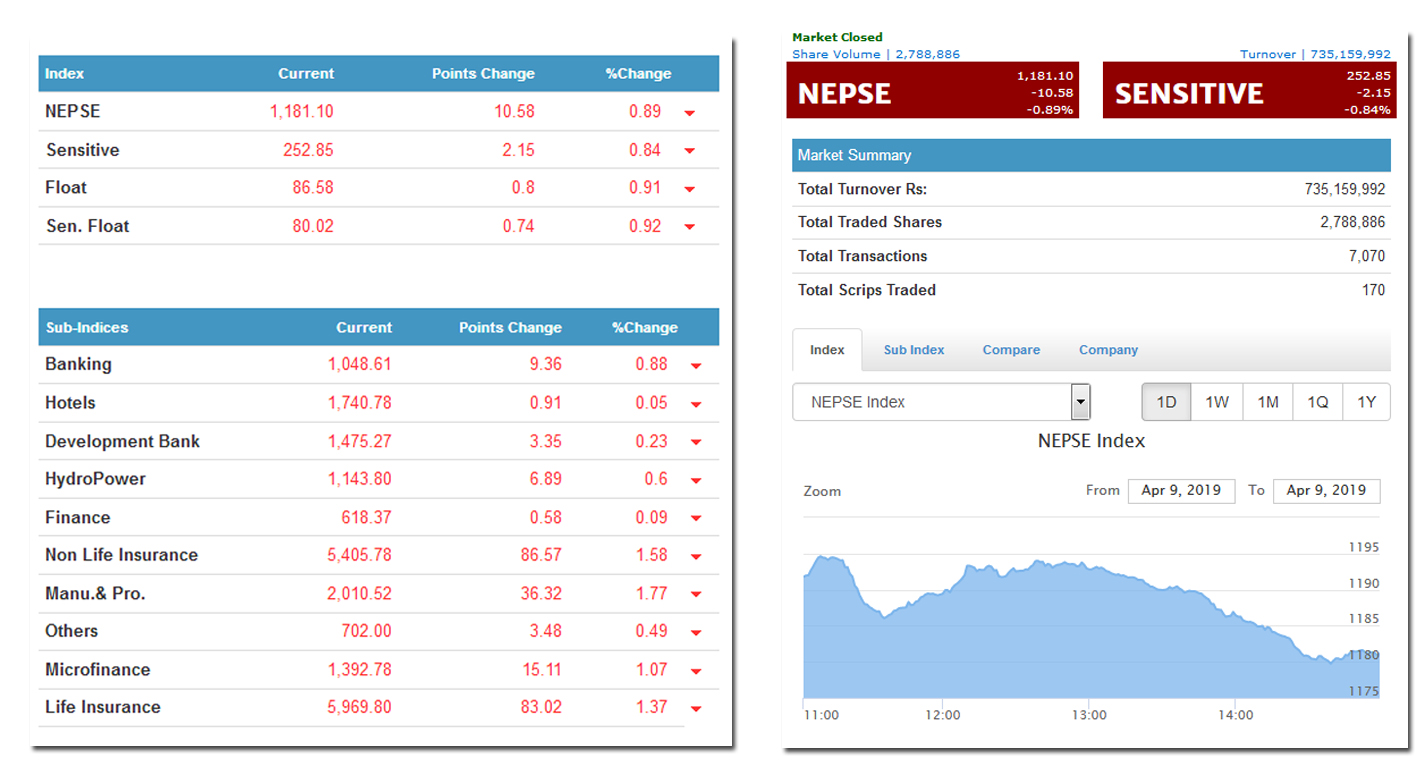Click the Total Transactions value 7,070
The height and width of the screenshot is (767, 1424).
(1367, 256)
